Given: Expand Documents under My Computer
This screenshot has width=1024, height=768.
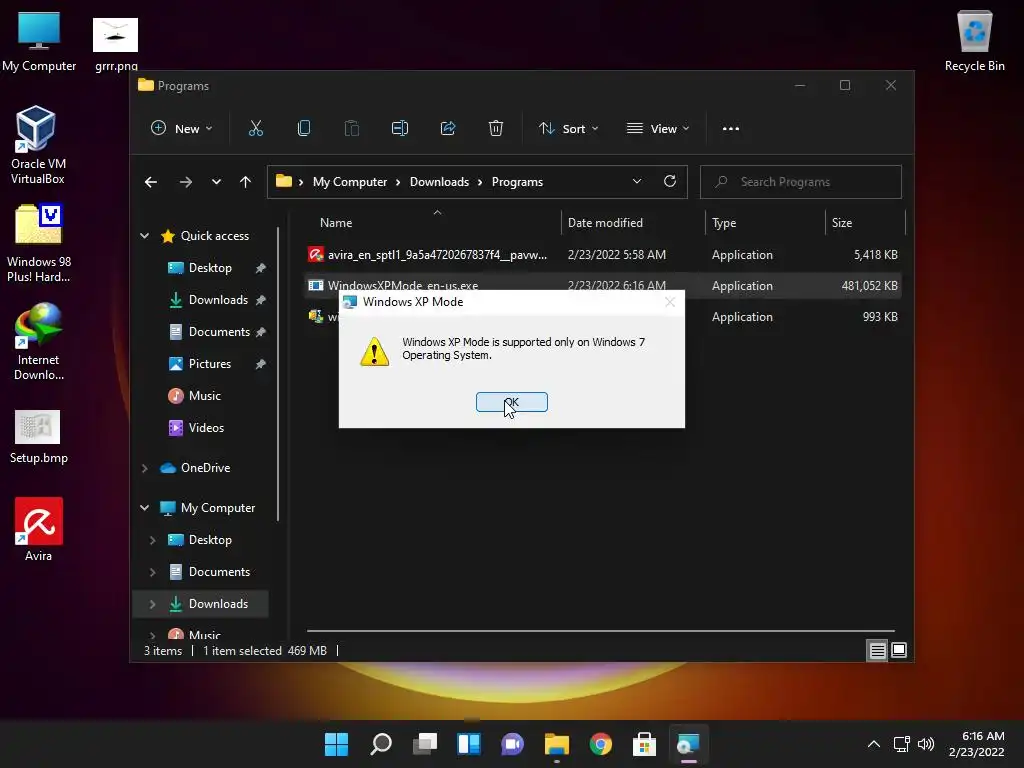Looking at the screenshot, I should (152, 572).
